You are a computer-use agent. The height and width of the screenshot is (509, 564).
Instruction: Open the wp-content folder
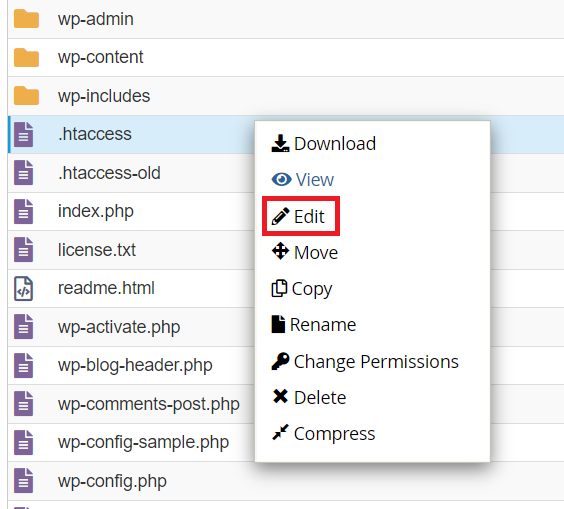click(x=100, y=57)
